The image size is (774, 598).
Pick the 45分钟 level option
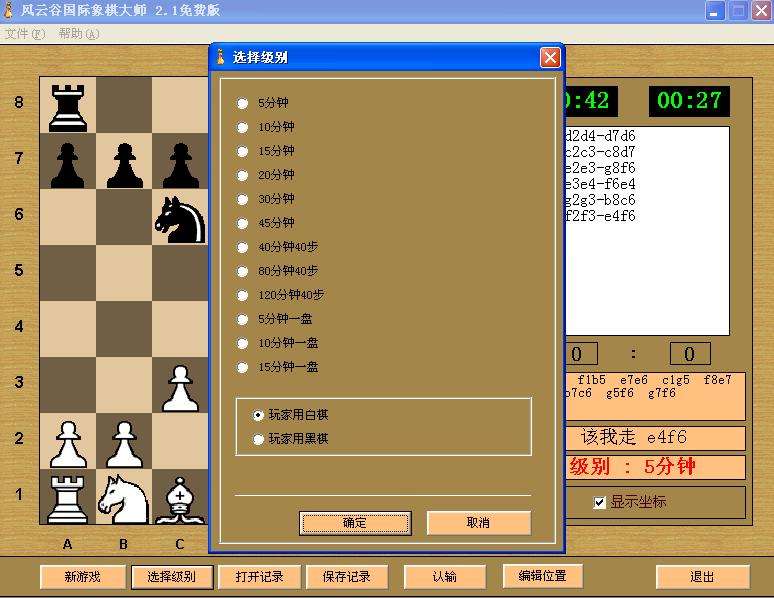pos(242,223)
